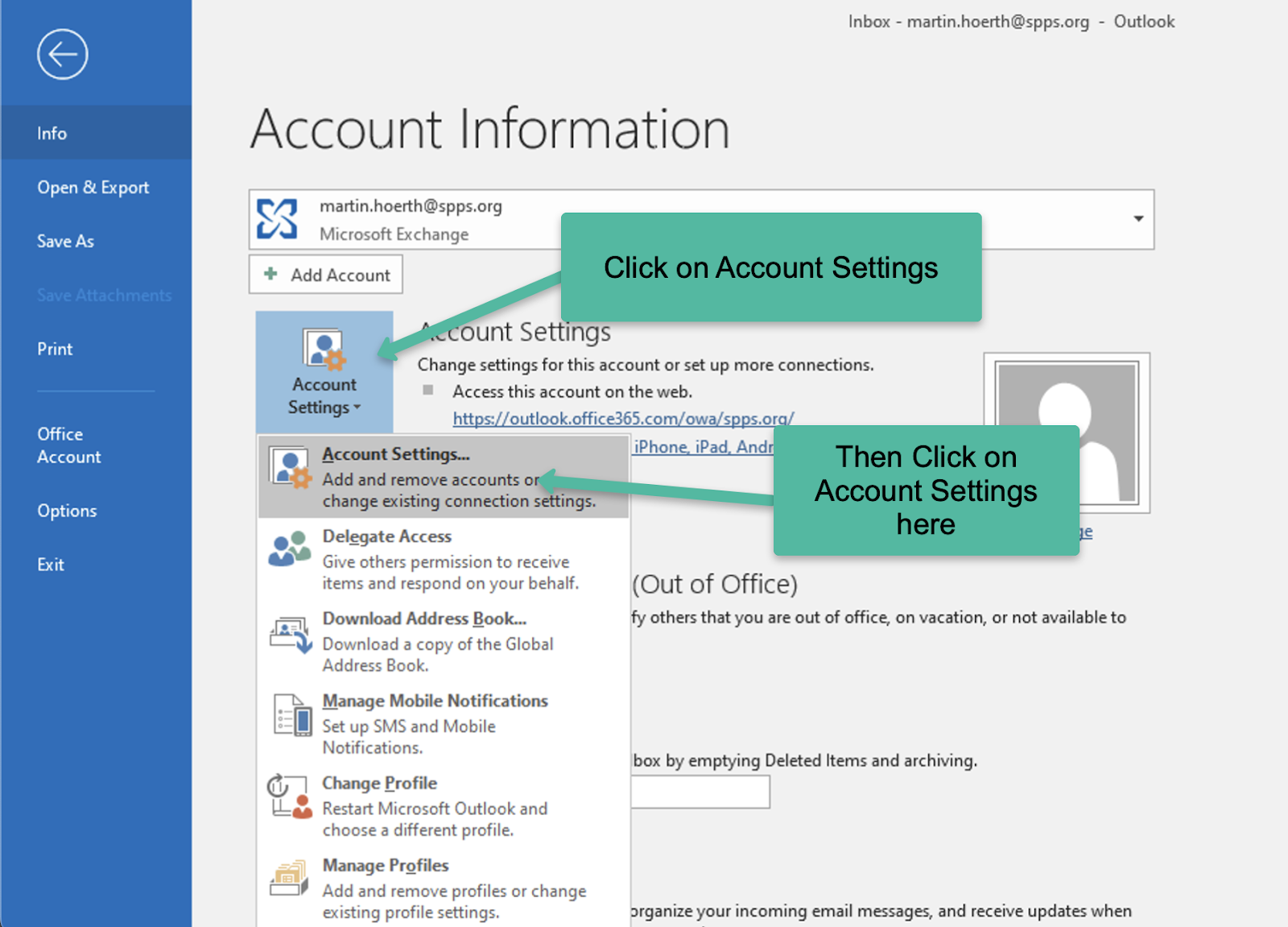1288x927 pixels.
Task: Select the Info tab
Action: click(96, 133)
